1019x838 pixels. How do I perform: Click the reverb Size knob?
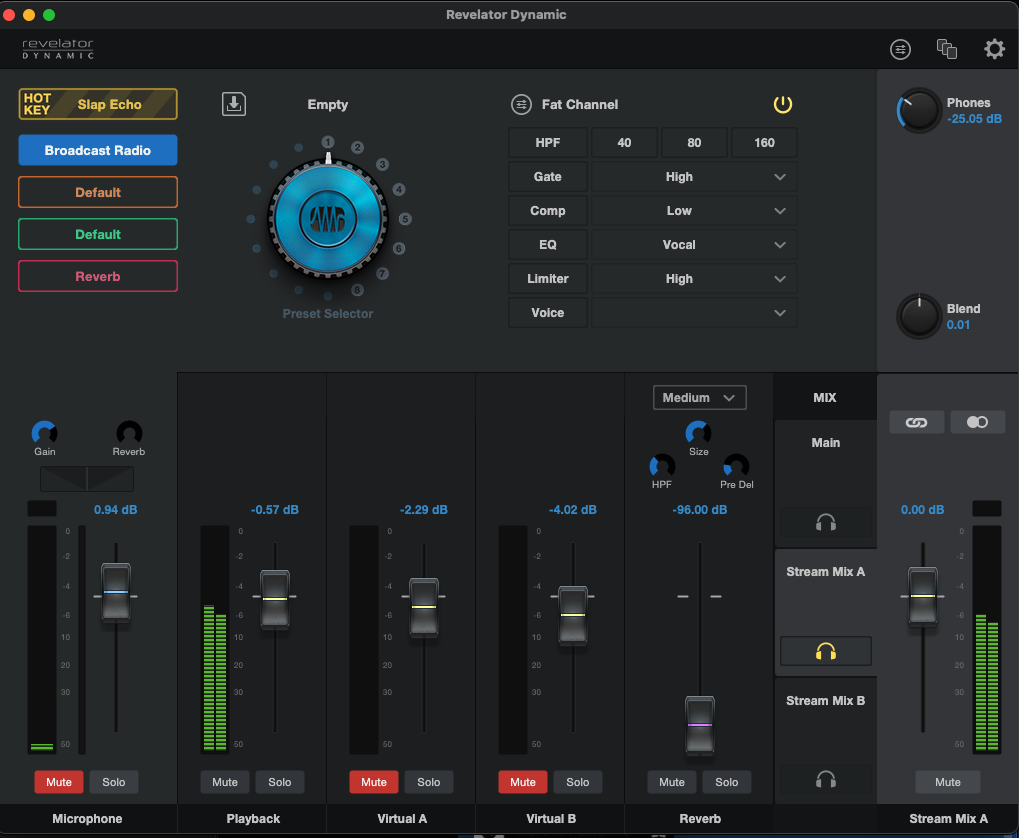pyautogui.click(x=699, y=433)
